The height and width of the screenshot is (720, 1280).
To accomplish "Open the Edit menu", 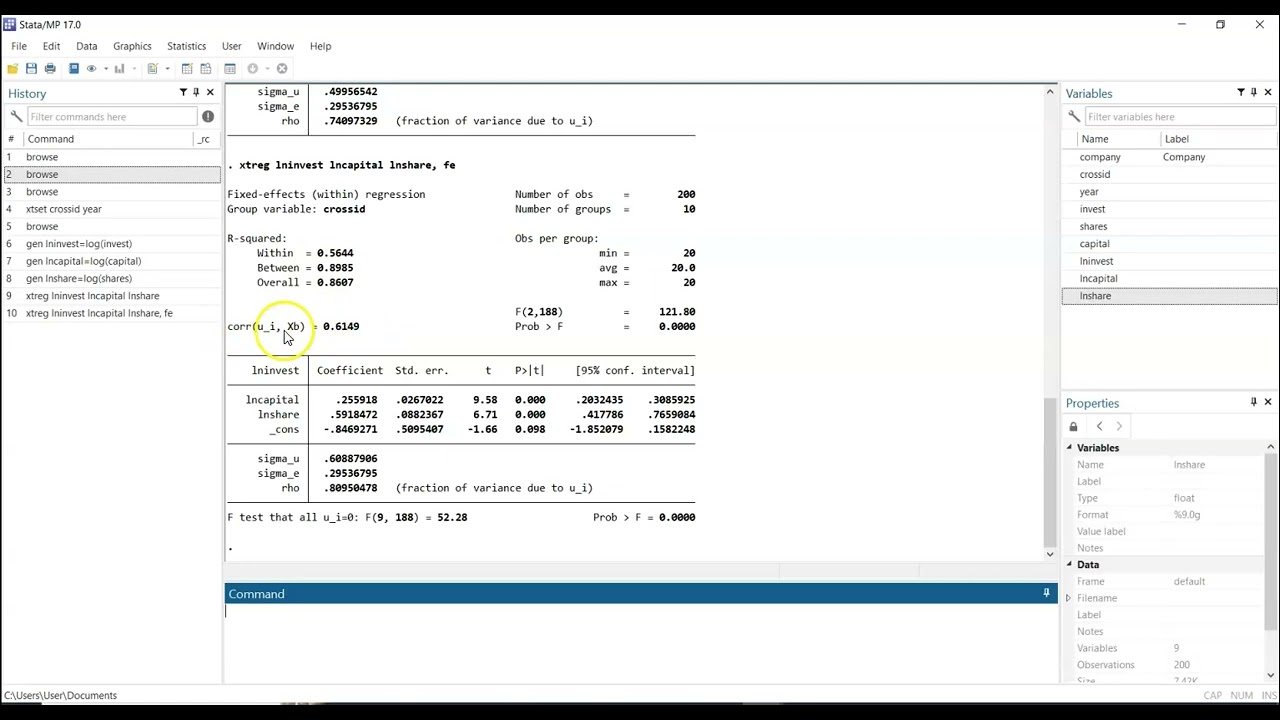I will 51,46.
